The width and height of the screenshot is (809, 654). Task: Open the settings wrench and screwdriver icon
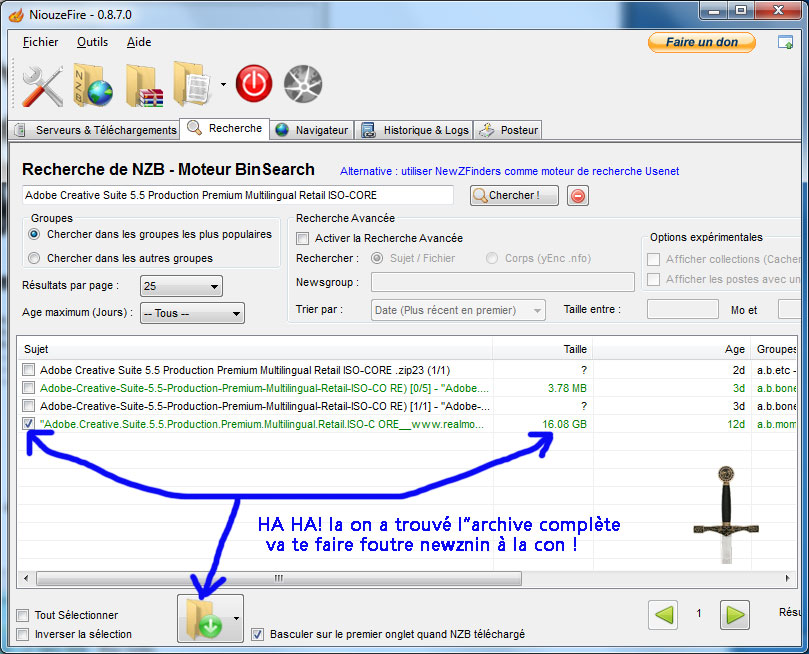[42, 86]
